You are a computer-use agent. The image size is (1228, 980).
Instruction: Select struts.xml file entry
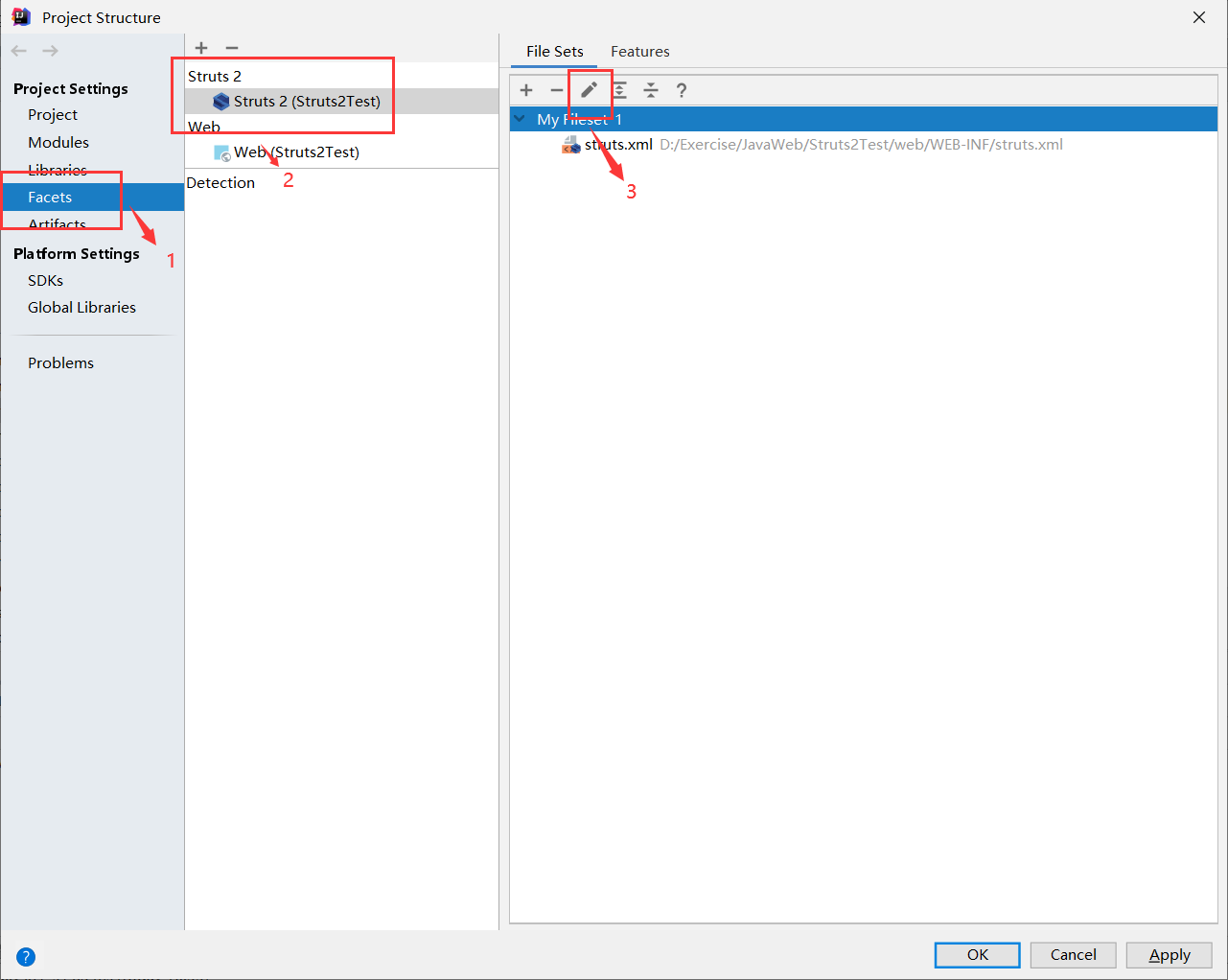click(x=618, y=145)
